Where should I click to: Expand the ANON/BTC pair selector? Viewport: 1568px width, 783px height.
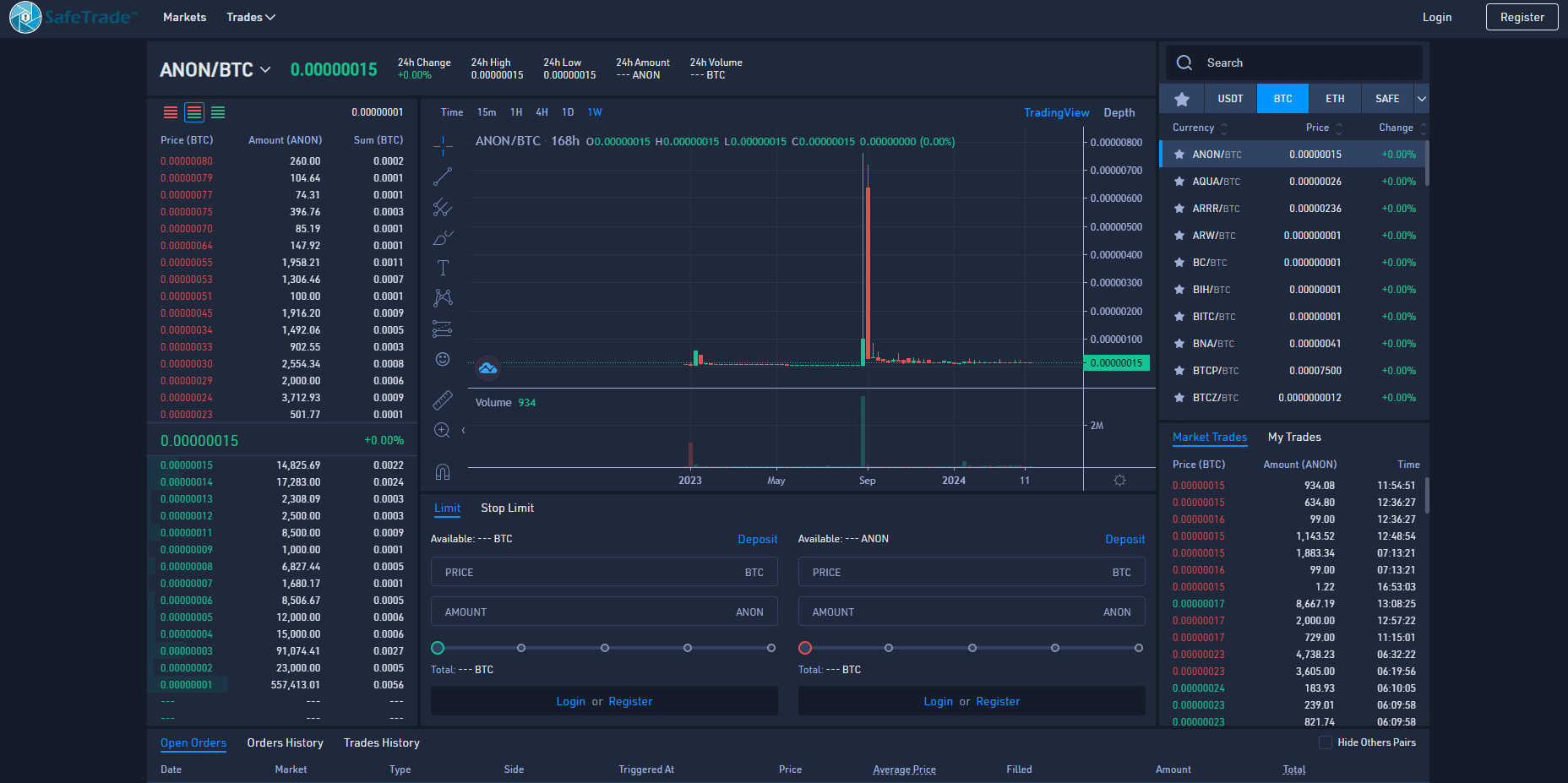265,69
